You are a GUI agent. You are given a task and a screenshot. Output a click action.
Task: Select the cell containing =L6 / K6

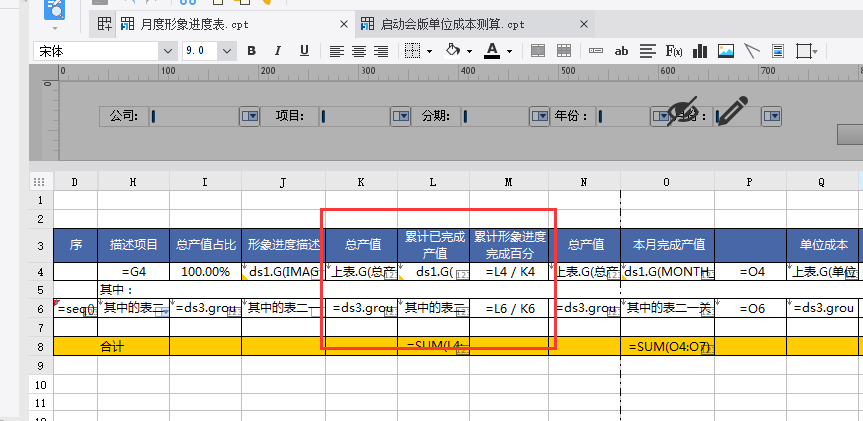point(509,309)
